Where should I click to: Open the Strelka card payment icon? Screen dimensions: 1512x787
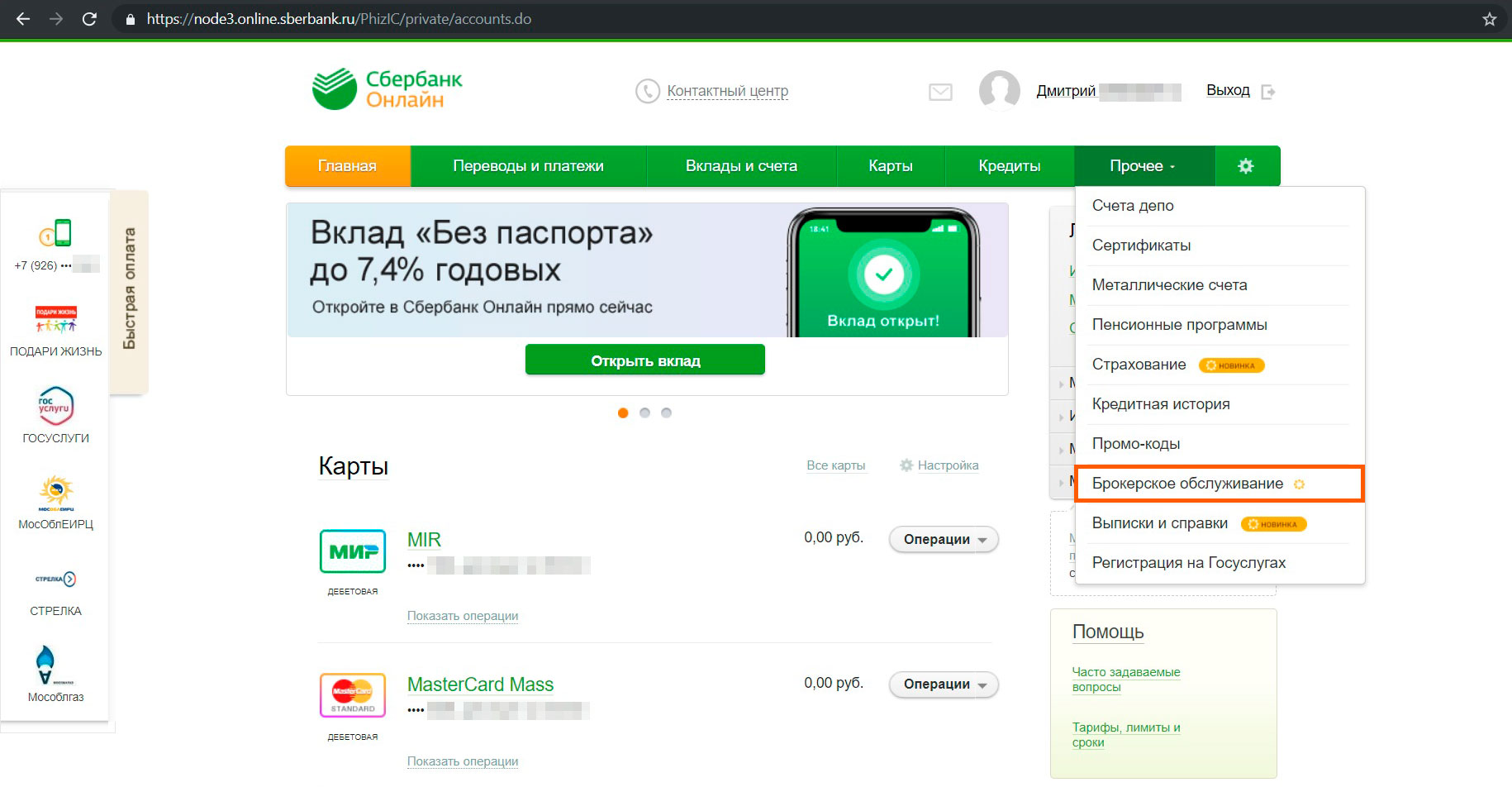(55, 580)
